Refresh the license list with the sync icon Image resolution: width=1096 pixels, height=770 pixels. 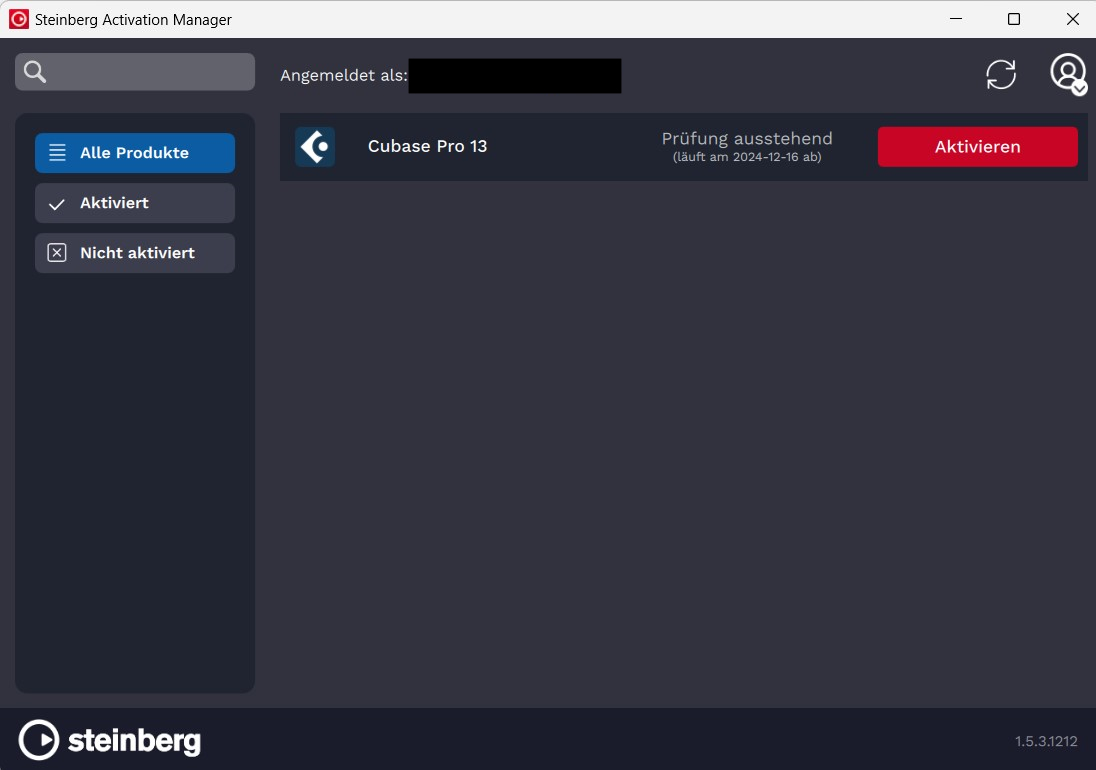pyautogui.click(x=1000, y=74)
